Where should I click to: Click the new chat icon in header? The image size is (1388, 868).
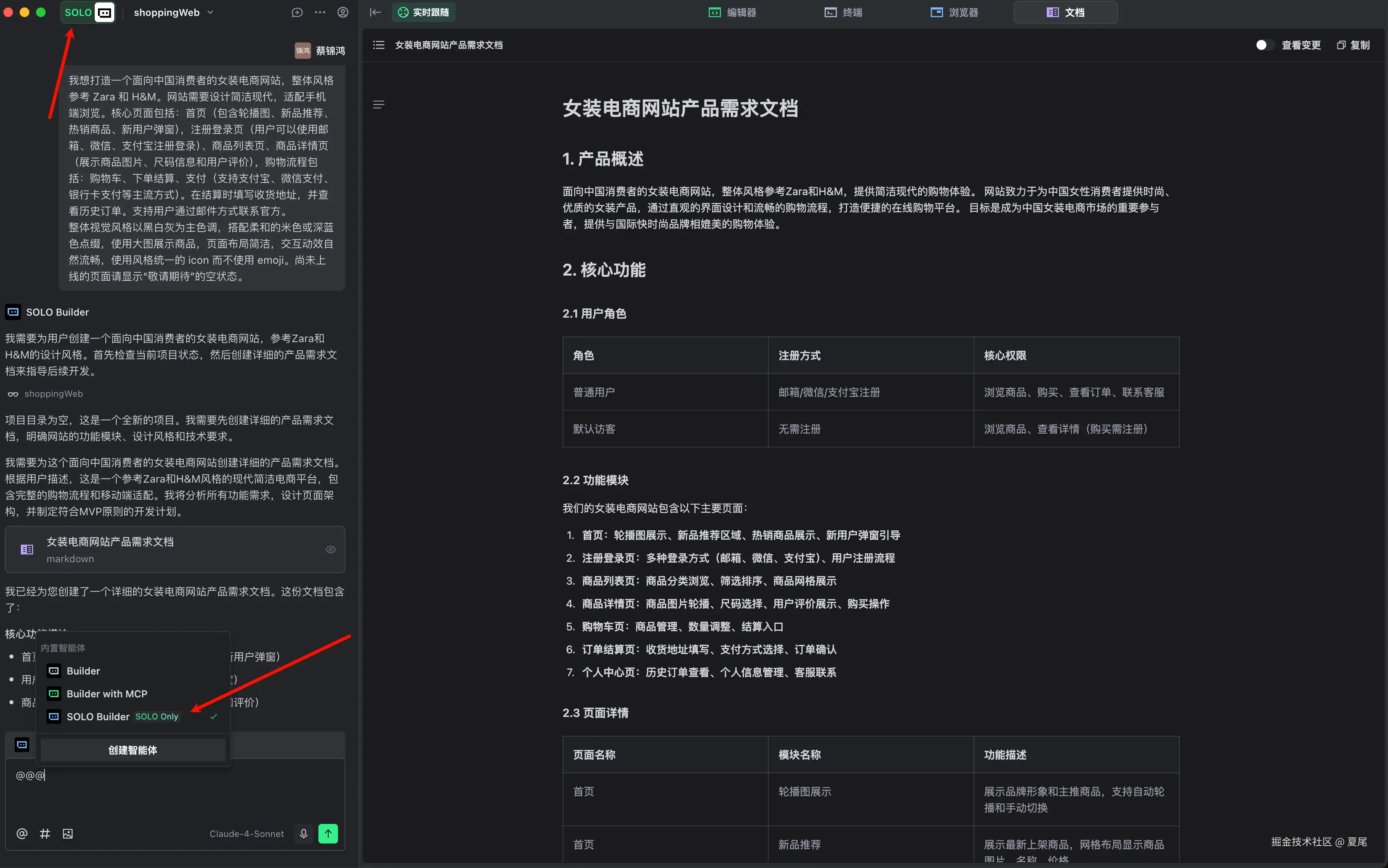297,12
